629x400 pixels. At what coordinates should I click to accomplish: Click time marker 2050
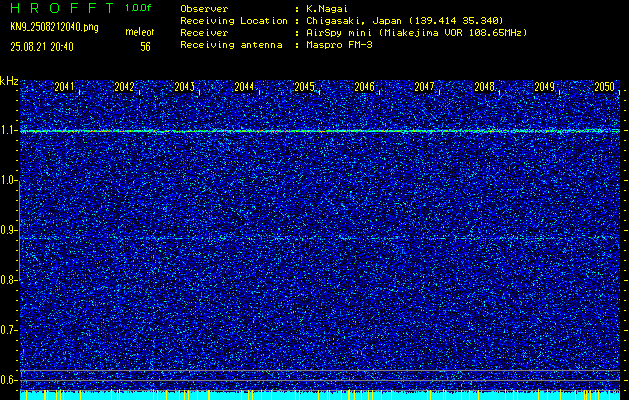(605, 87)
